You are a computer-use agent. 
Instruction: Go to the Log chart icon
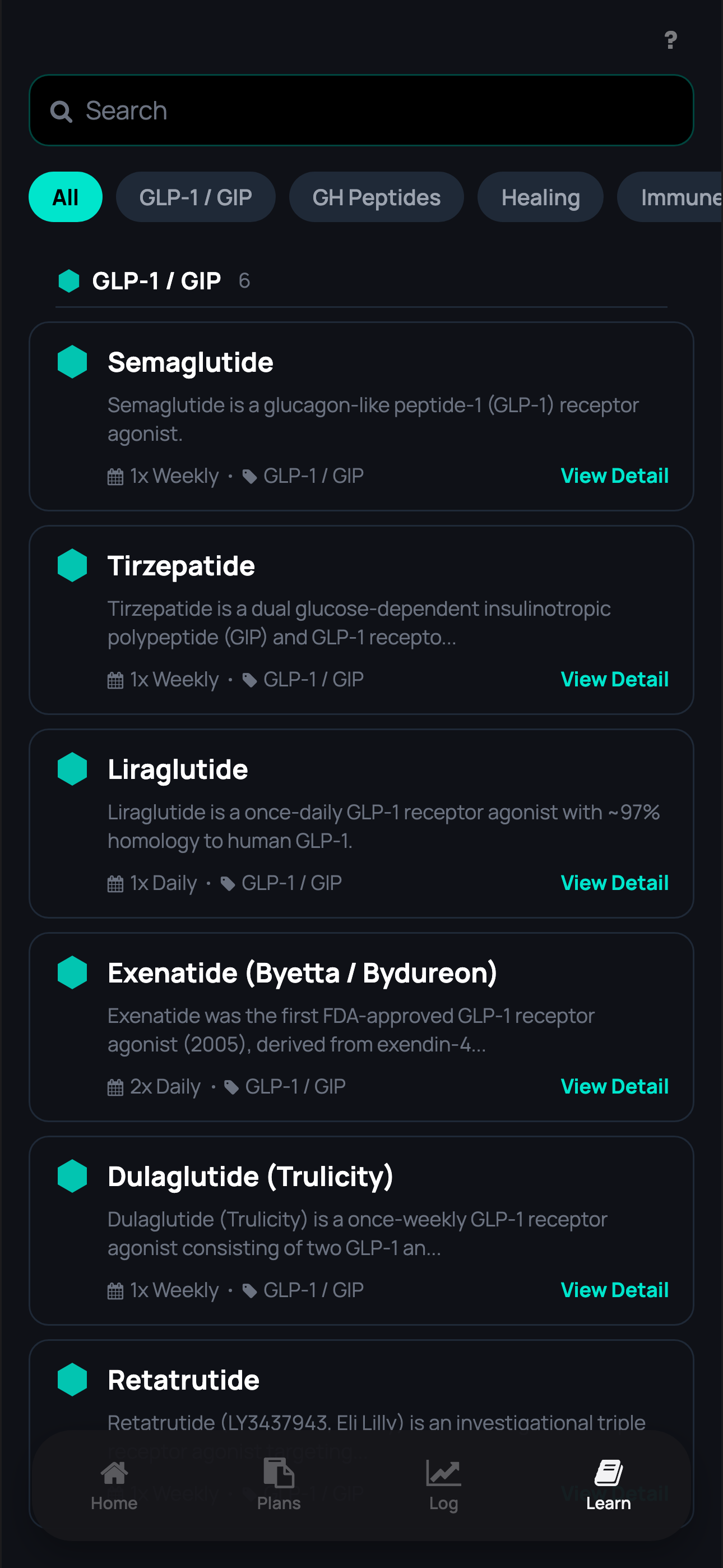tap(443, 1474)
